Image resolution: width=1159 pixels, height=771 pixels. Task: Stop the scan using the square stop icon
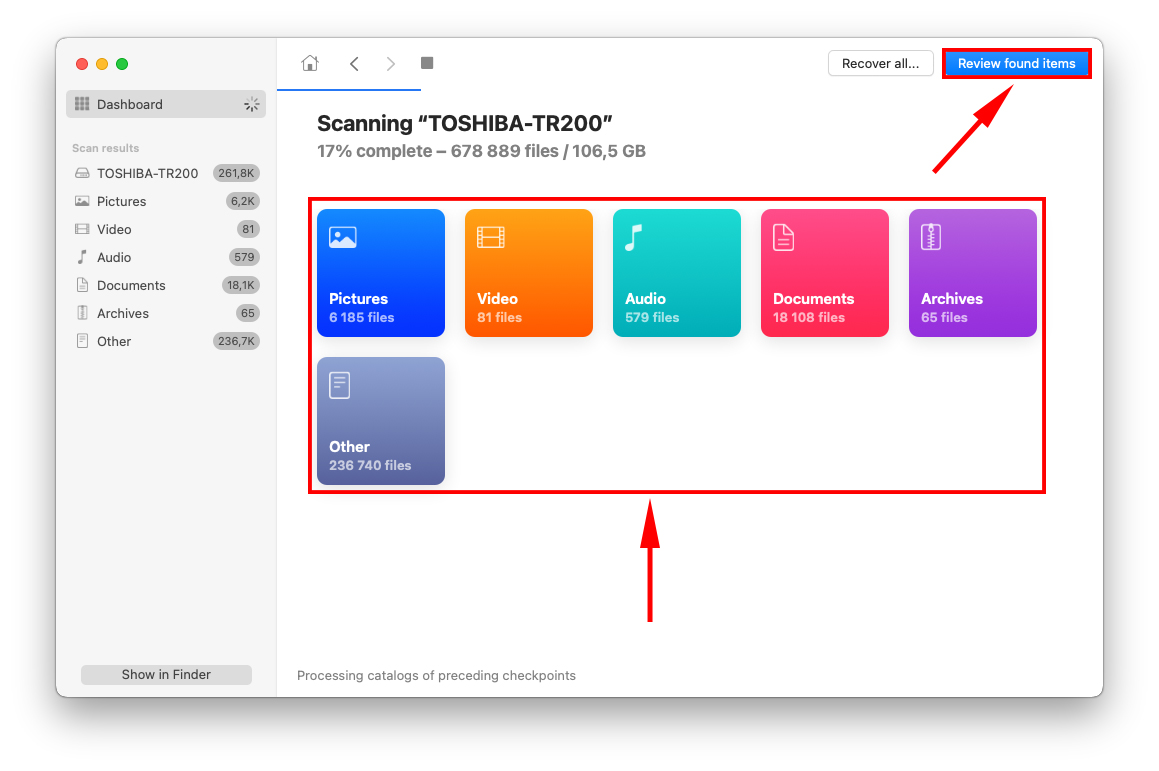coord(426,63)
